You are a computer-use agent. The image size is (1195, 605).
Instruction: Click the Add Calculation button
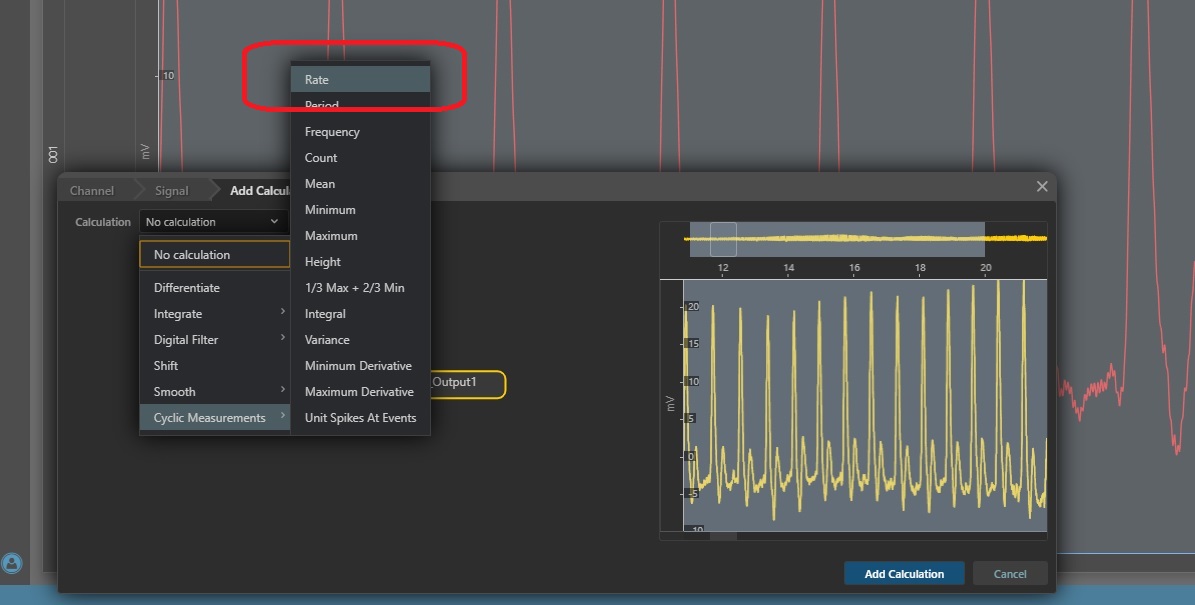(903, 574)
